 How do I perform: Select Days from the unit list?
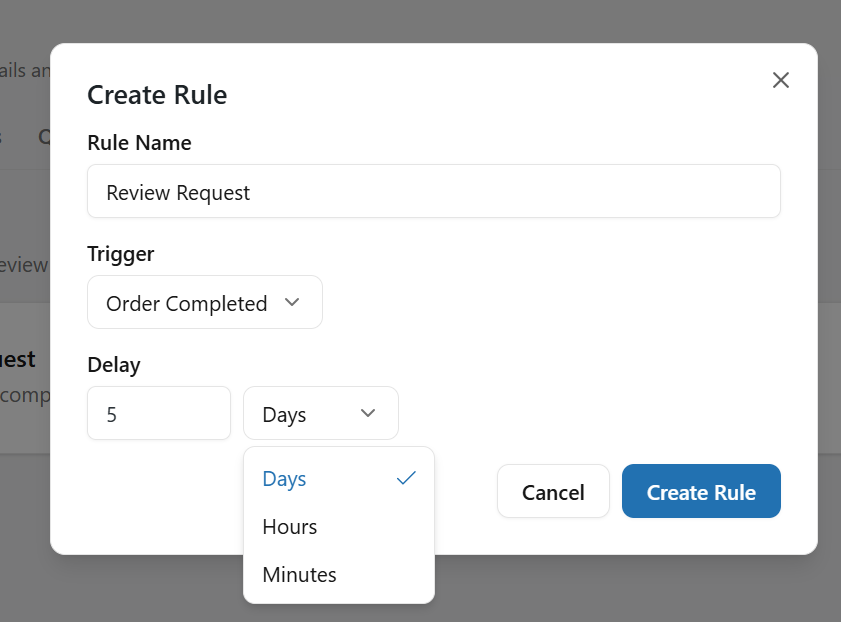coord(285,479)
